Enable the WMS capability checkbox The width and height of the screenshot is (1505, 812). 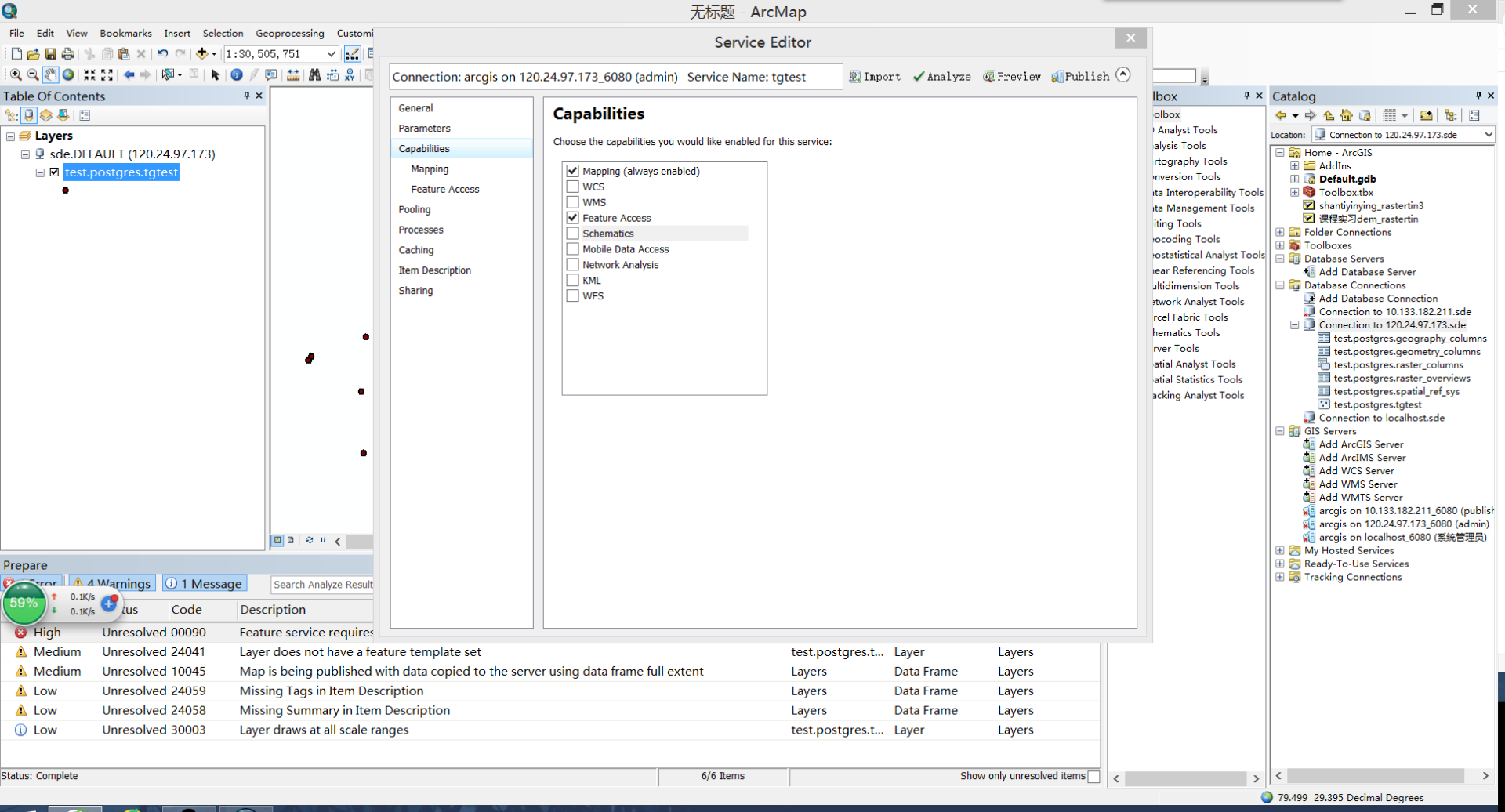tap(573, 202)
